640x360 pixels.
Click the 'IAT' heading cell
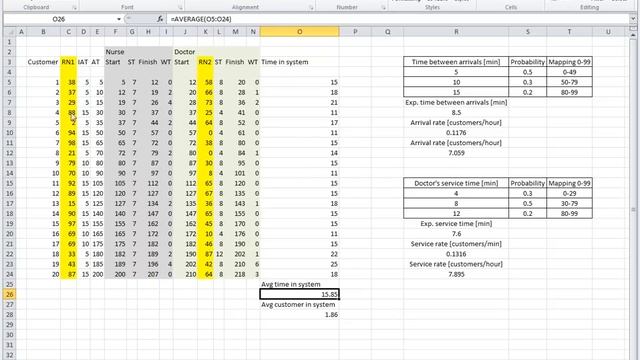(x=83, y=62)
